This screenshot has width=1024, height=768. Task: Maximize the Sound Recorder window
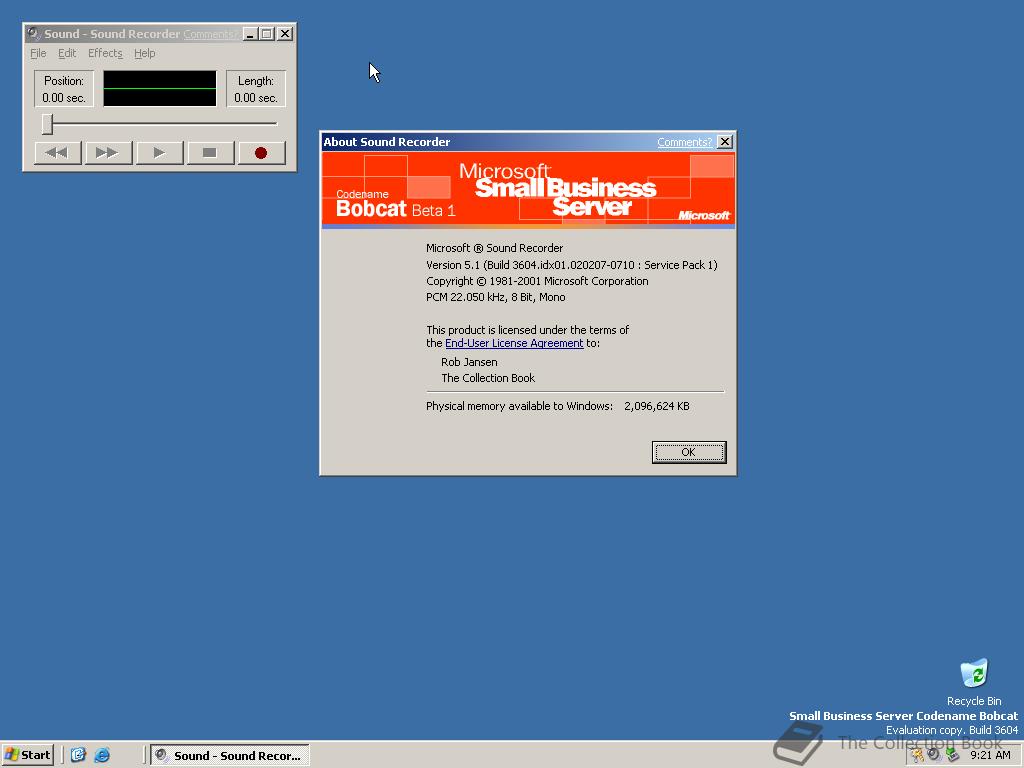(266, 33)
